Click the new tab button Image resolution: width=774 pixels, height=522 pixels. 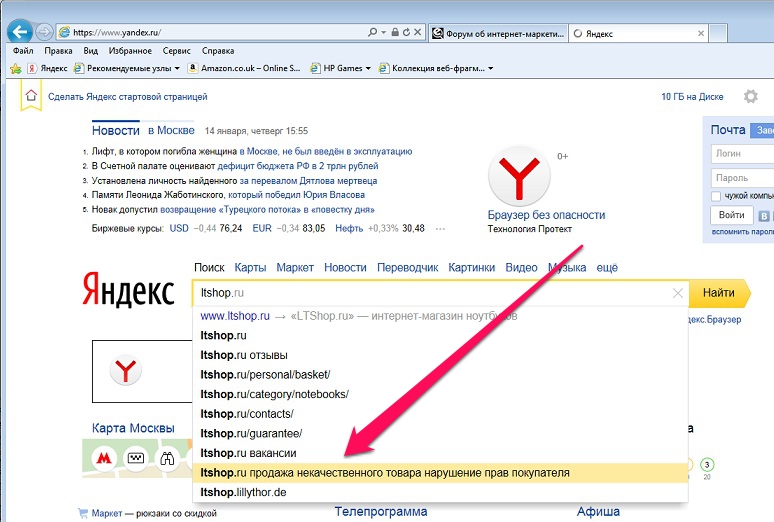click(x=718, y=34)
